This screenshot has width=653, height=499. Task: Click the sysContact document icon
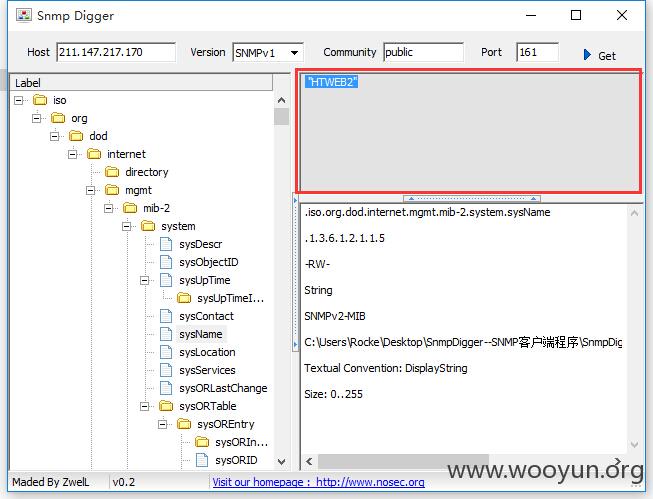[x=166, y=316]
